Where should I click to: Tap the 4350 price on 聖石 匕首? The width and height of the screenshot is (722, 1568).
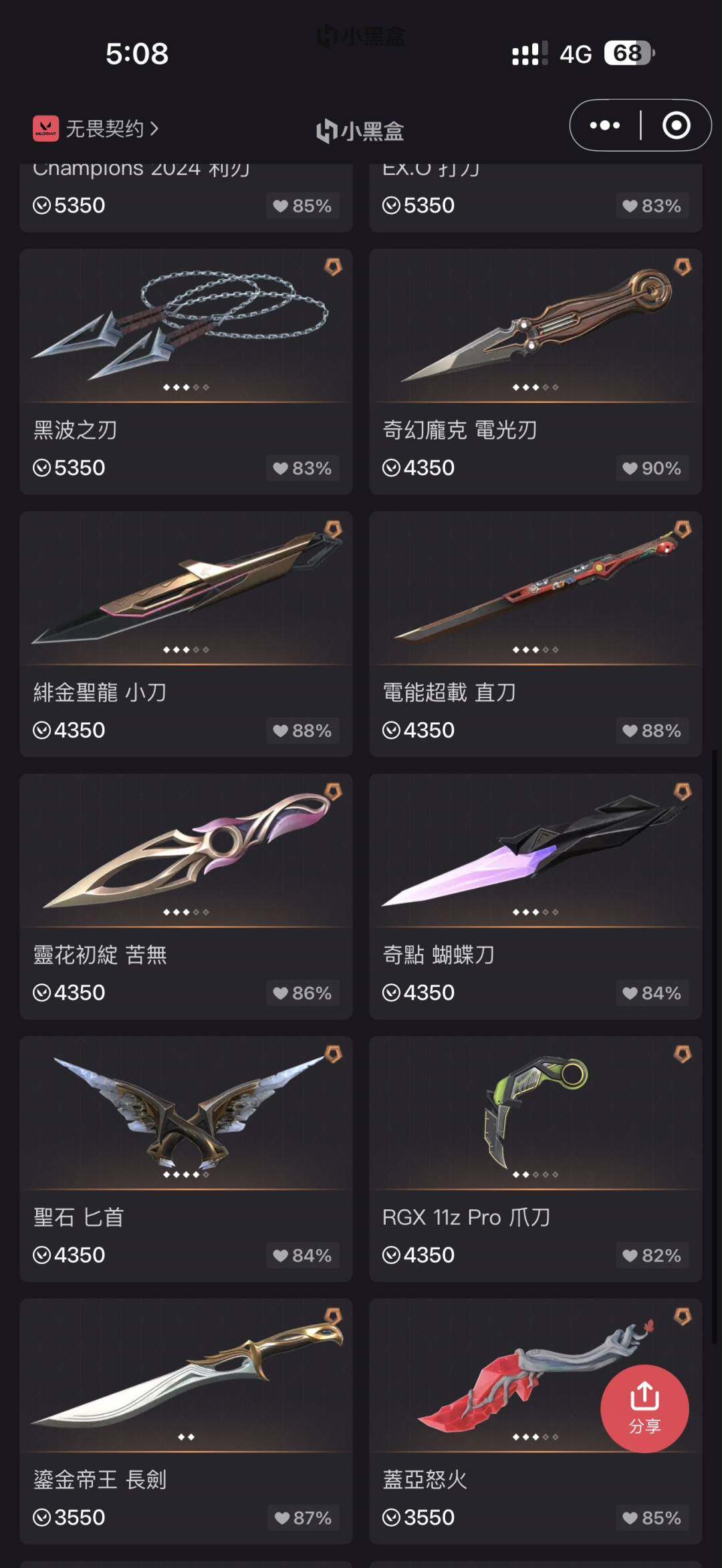[x=70, y=1255]
